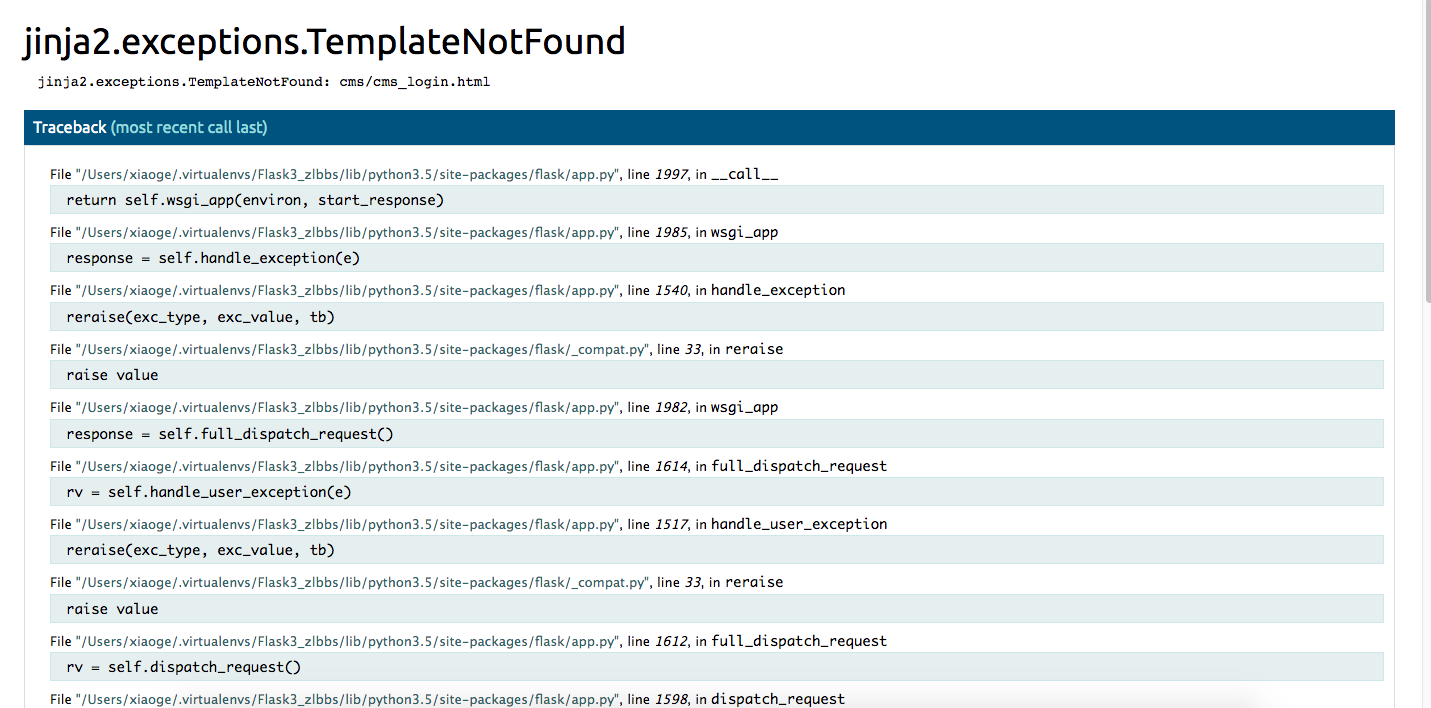1431x708 pixels.
Task: Click the reraise code line under handle_user_exception
Action: (717, 550)
